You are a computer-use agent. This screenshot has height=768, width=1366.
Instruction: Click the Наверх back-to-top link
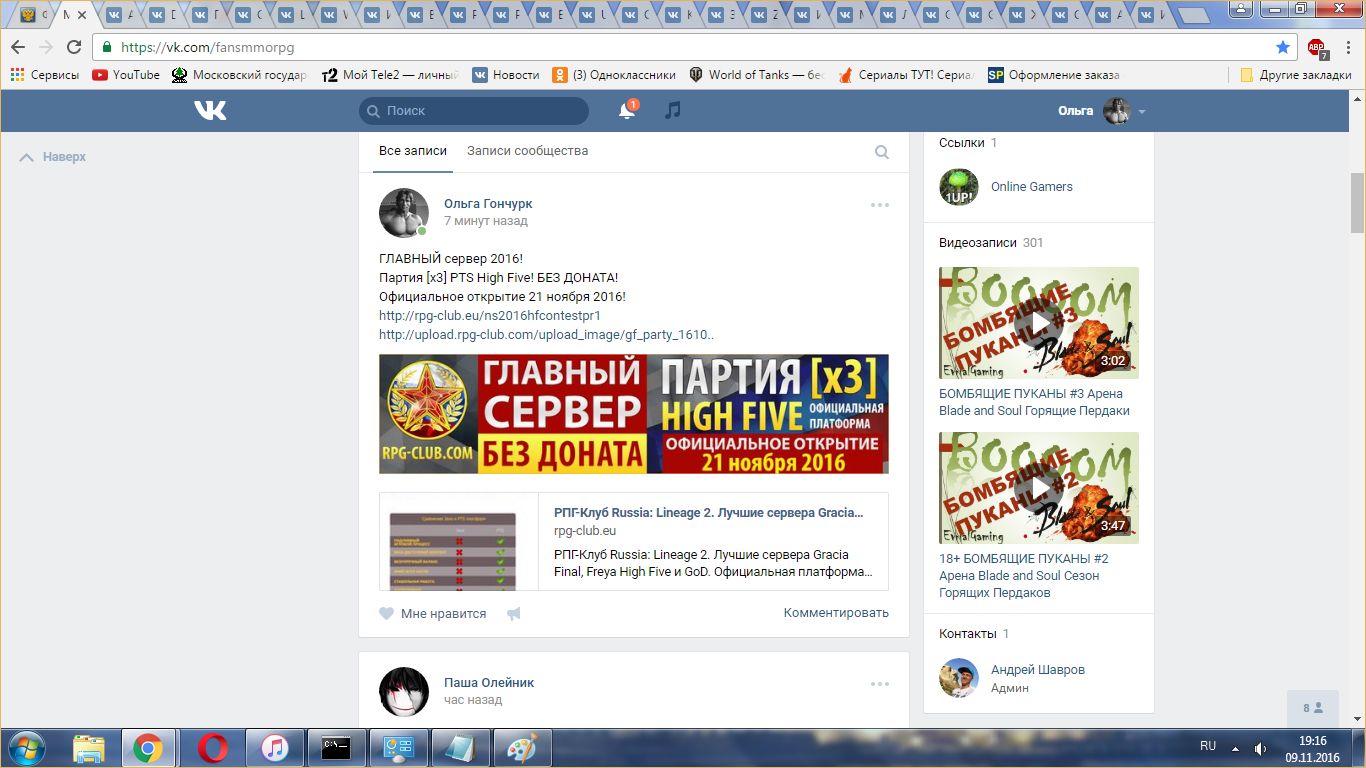click(53, 157)
